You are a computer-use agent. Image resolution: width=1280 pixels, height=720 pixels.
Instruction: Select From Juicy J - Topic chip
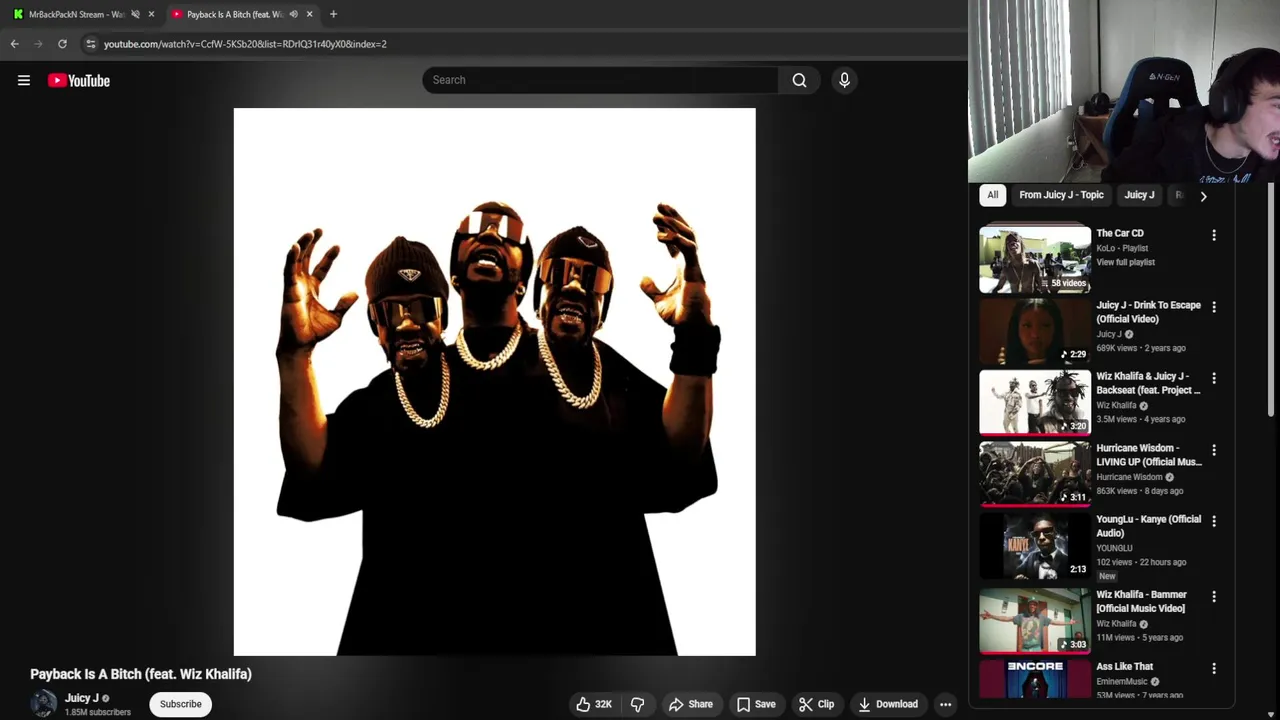click(x=1061, y=195)
